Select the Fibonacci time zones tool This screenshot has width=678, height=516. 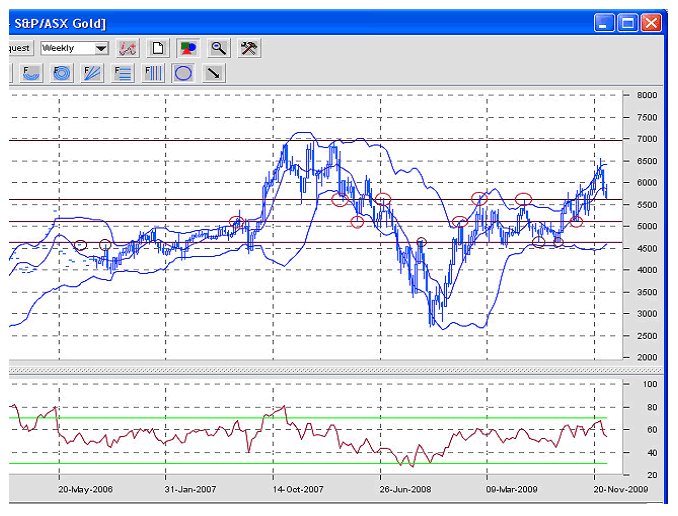coord(153,73)
